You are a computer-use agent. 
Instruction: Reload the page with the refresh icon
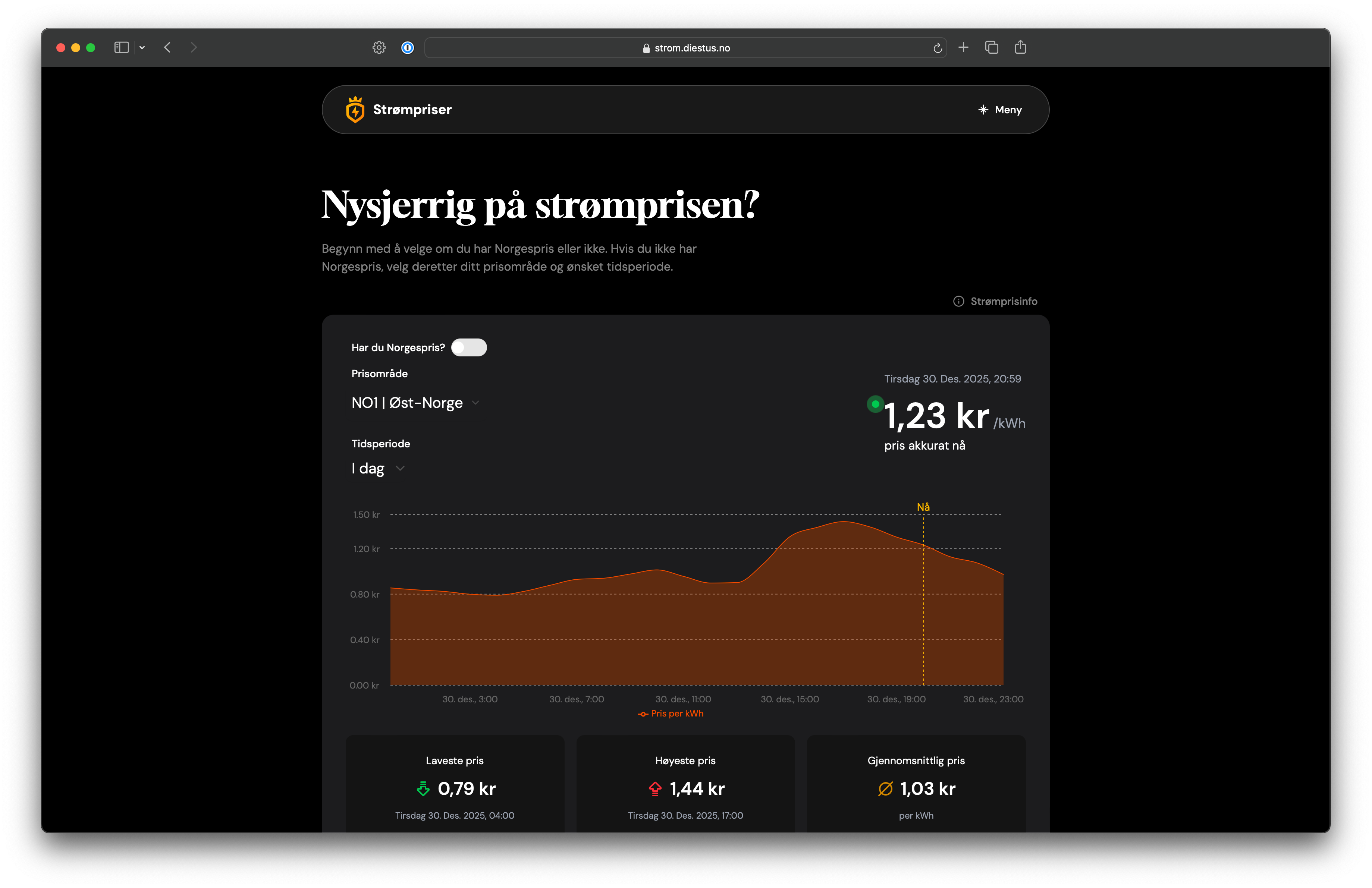pos(937,48)
